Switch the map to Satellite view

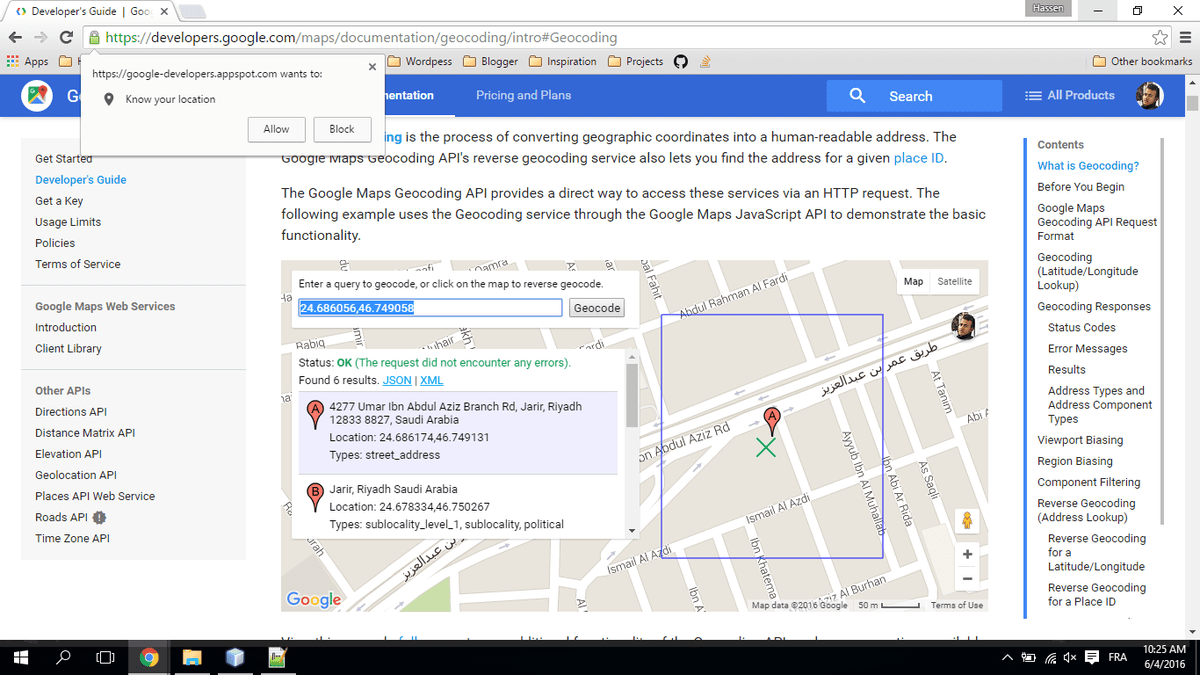click(954, 282)
